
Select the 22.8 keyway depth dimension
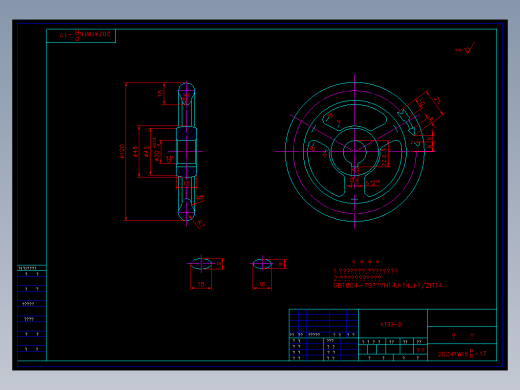[x=384, y=160]
